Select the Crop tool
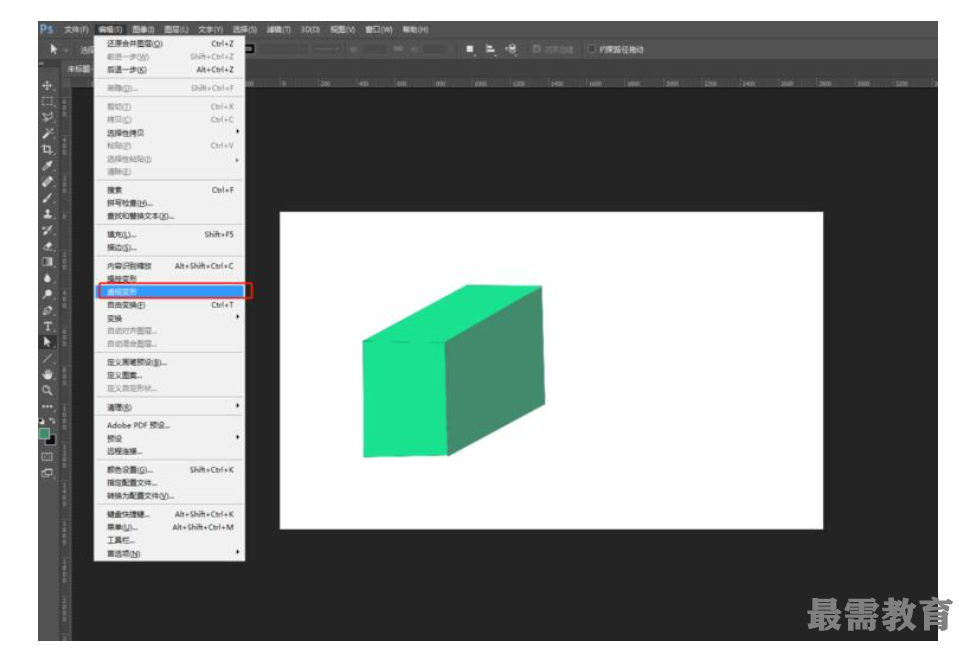Screen dimensions: 959x654 [47, 149]
